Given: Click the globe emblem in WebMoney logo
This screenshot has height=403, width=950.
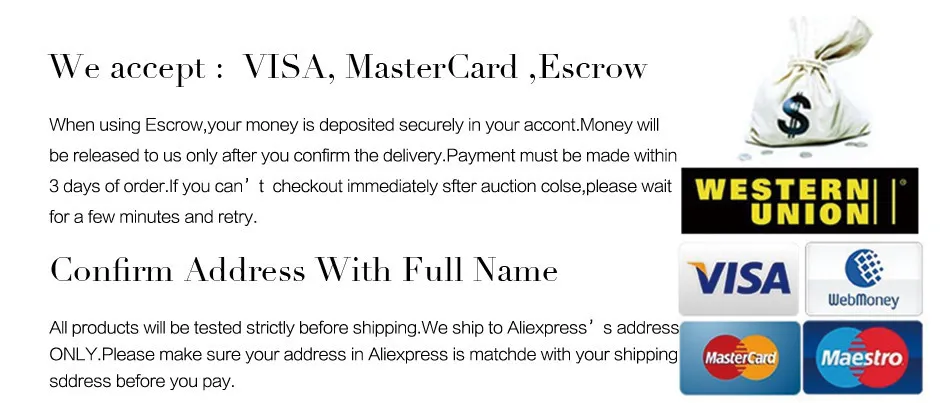Looking at the screenshot, I should click(x=863, y=268).
